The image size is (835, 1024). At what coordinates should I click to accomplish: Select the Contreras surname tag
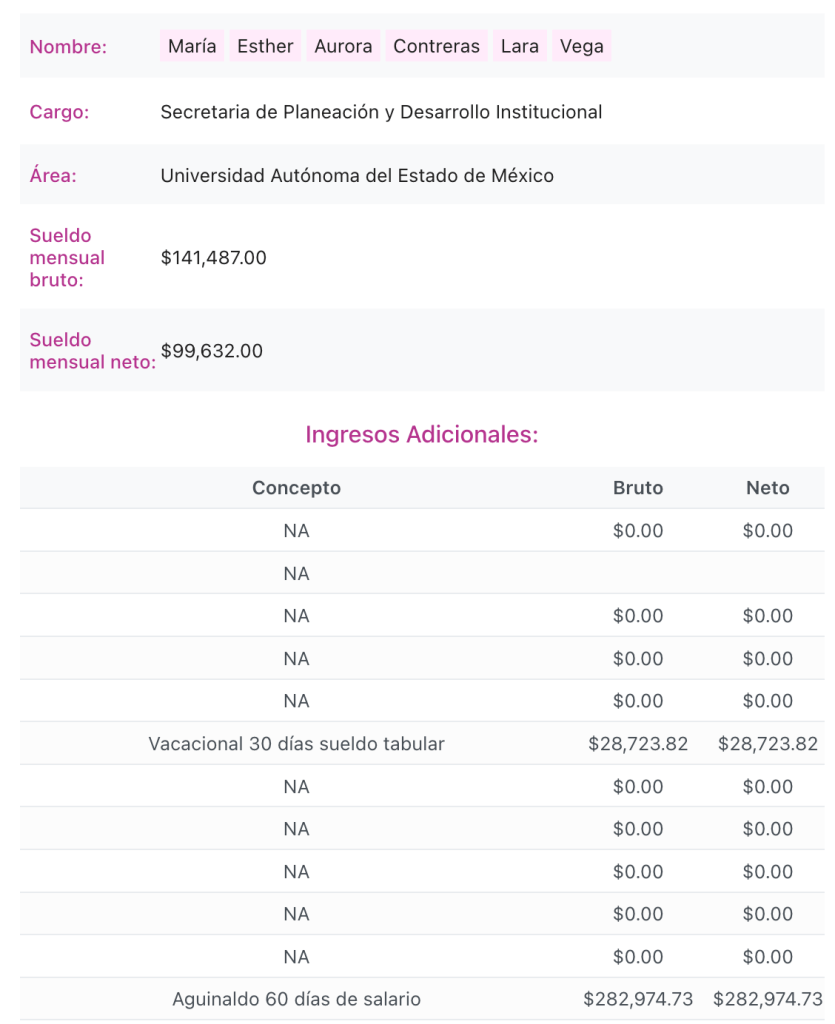[x=436, y=46]
